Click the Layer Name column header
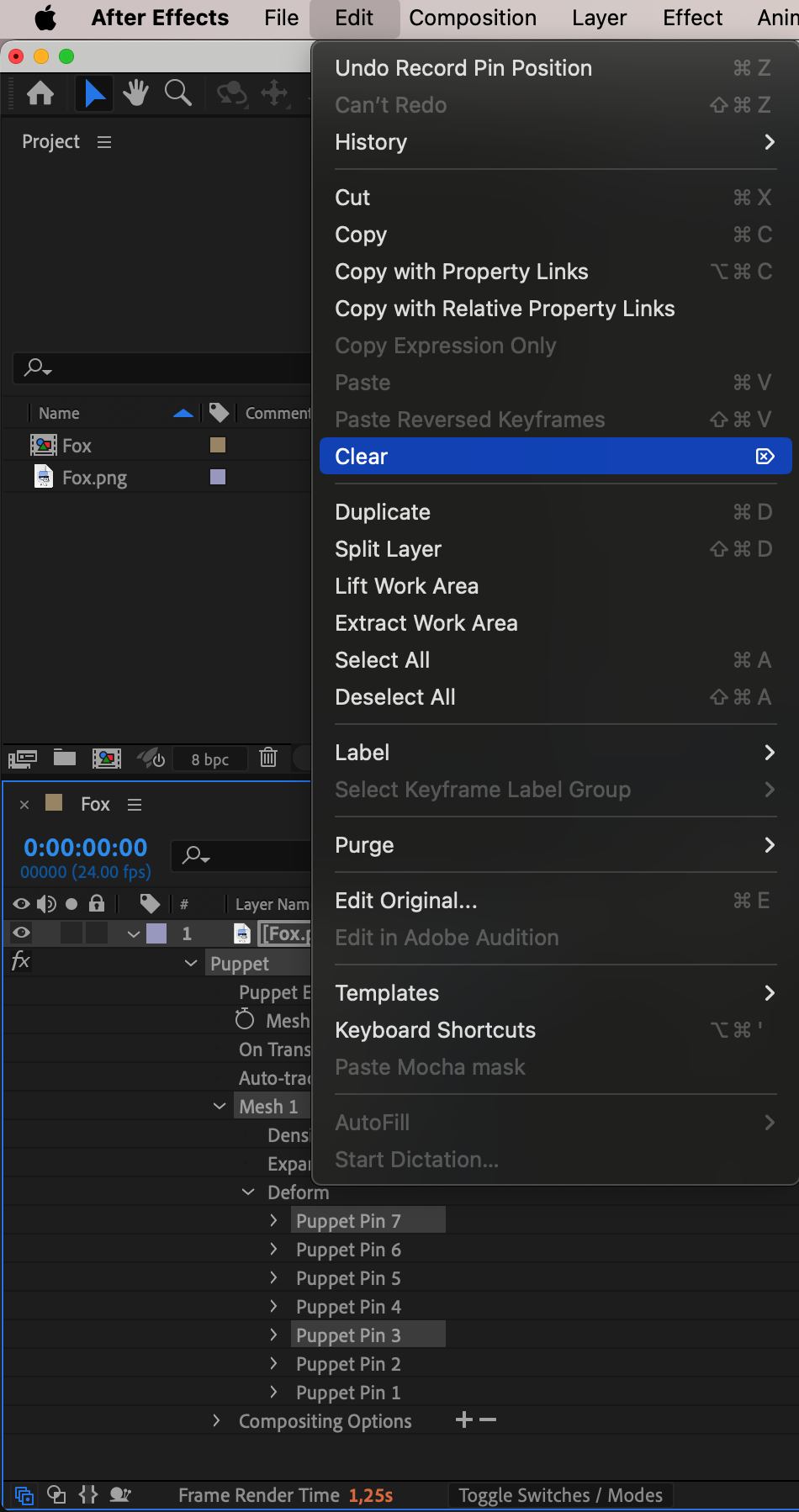 coord(272,904)
